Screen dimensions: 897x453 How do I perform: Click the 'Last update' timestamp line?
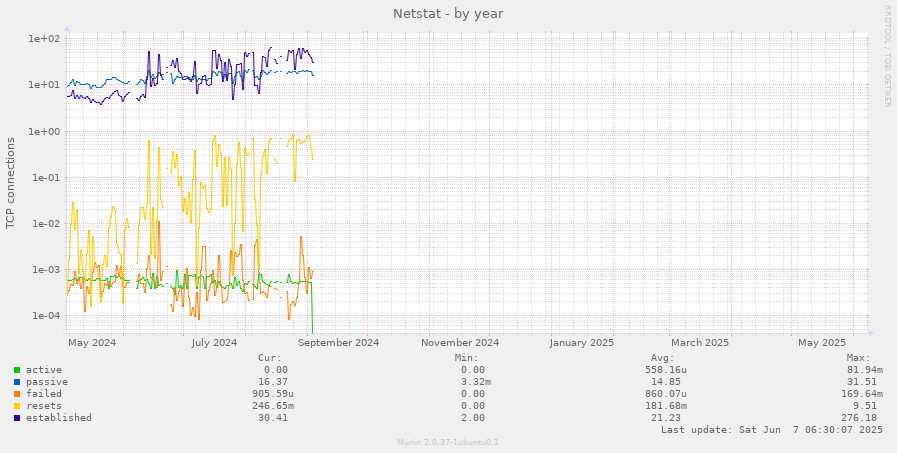coord(772,430)
